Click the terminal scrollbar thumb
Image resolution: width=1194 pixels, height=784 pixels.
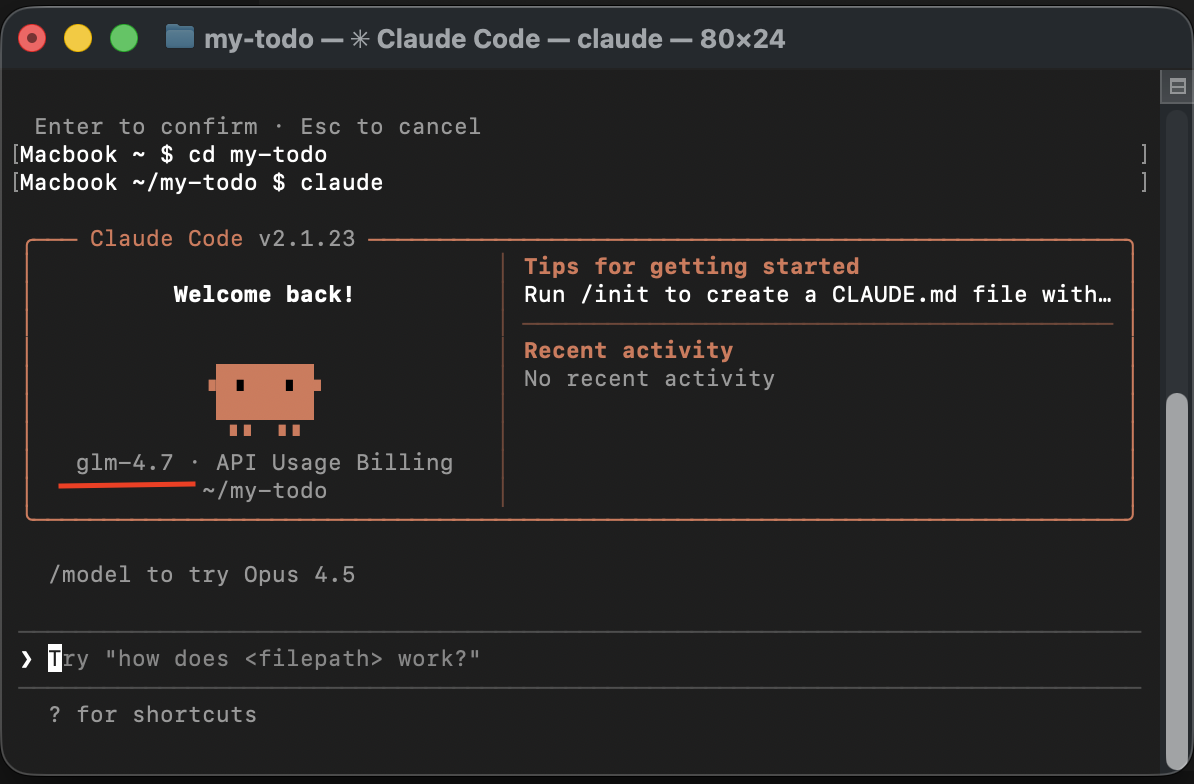point(1177,580)
